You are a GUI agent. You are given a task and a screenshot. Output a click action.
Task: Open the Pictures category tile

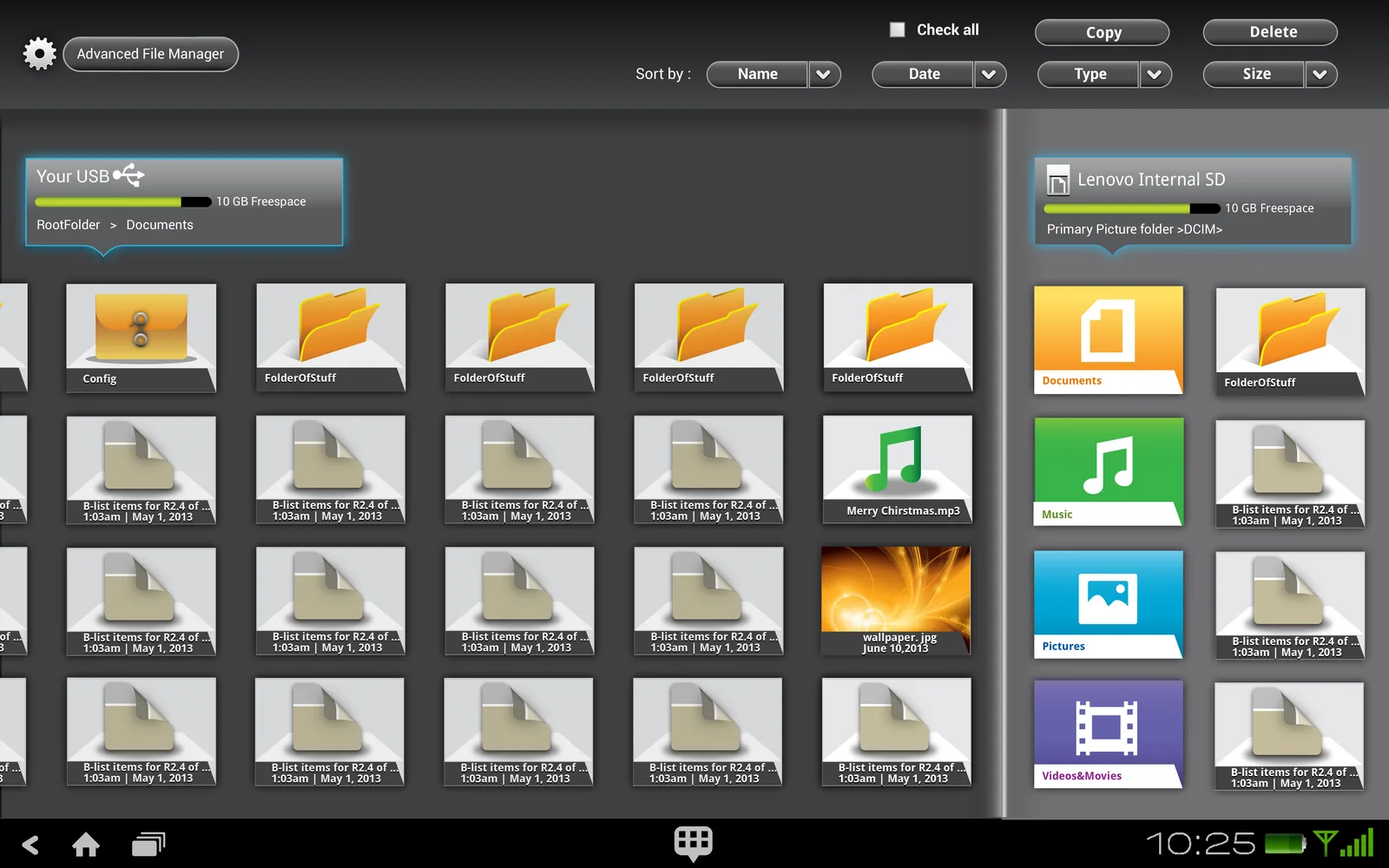tap(1109, 604)
